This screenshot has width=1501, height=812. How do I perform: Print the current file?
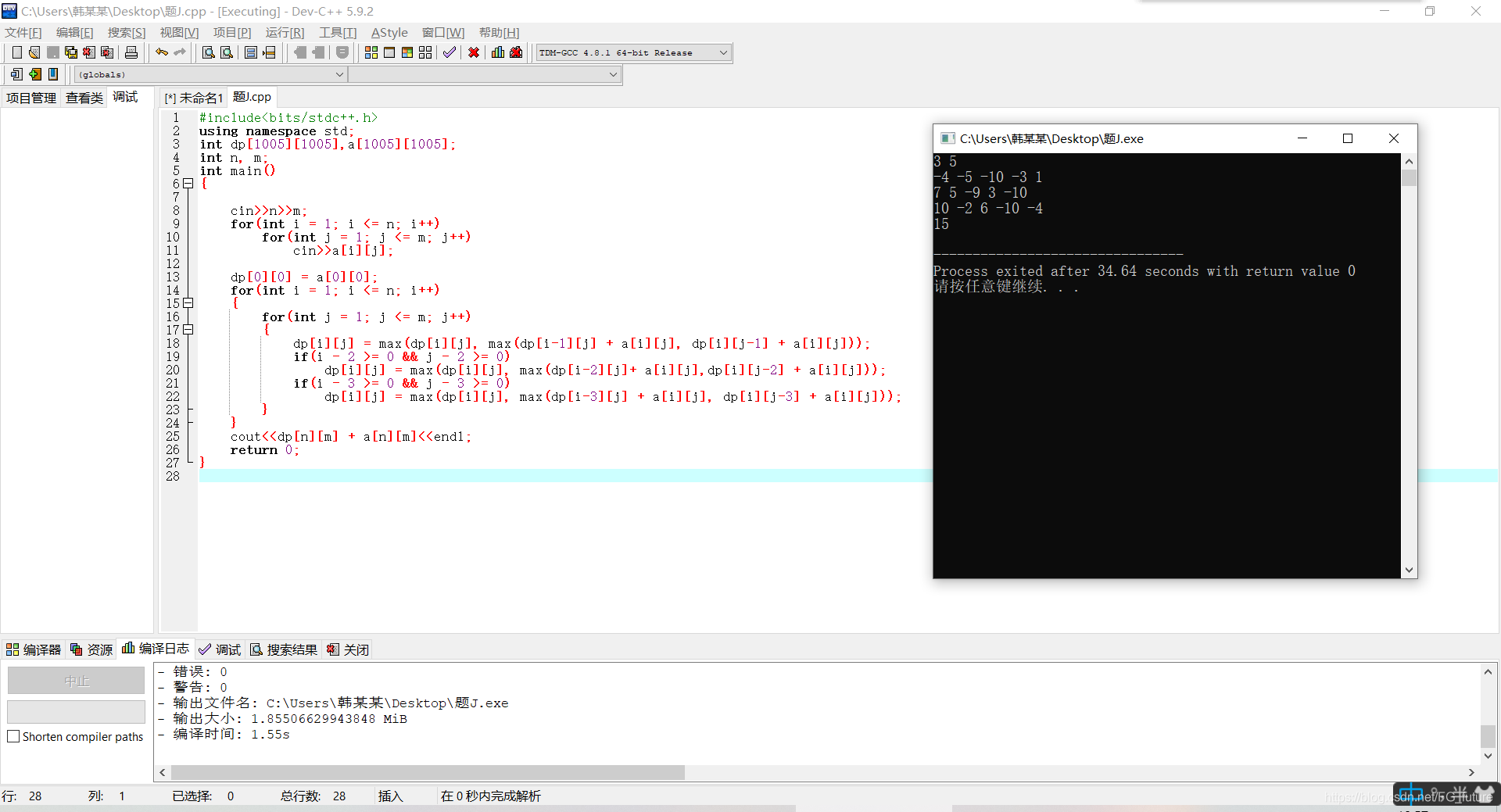pos(131,52)
